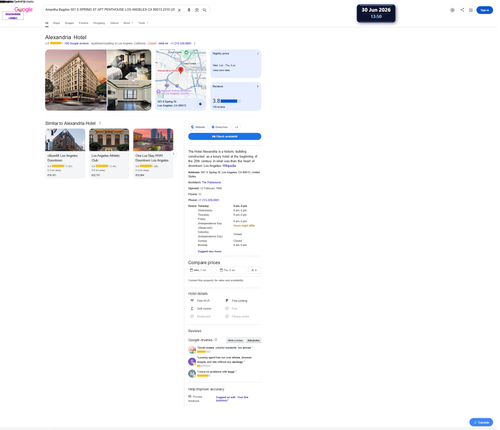Click the Suggest an edit link
The image size is (500, 430).
point(226,397)
